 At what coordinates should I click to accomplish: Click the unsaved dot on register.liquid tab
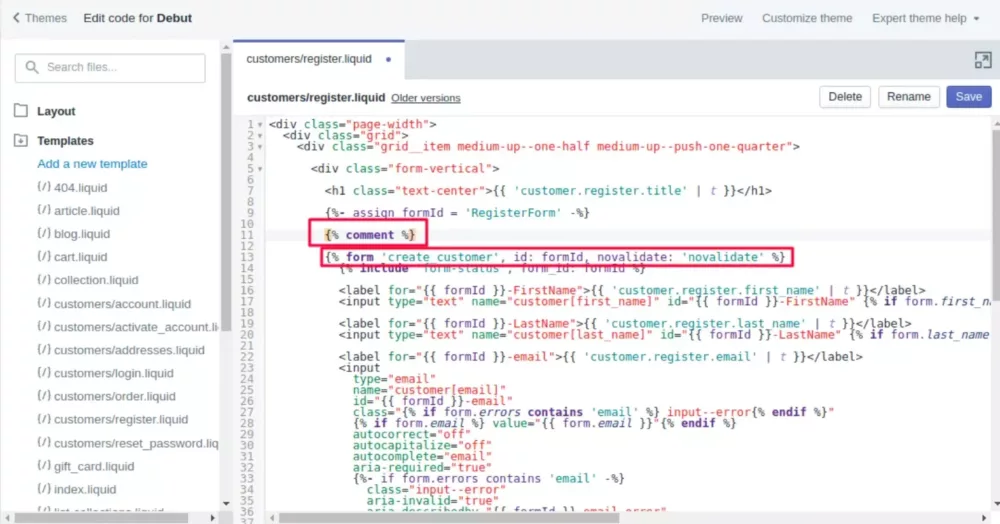388,59
